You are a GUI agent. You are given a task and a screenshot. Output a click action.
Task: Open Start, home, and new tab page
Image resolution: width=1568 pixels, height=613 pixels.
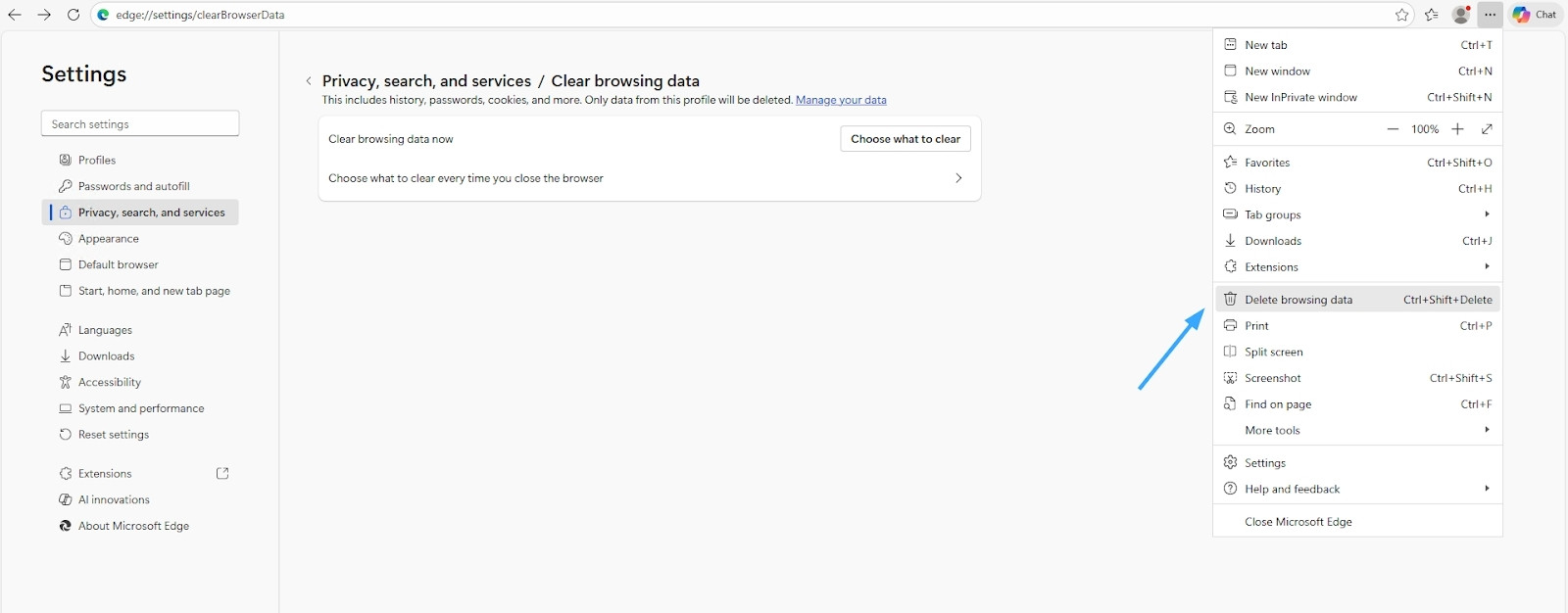tap(140, 291)
